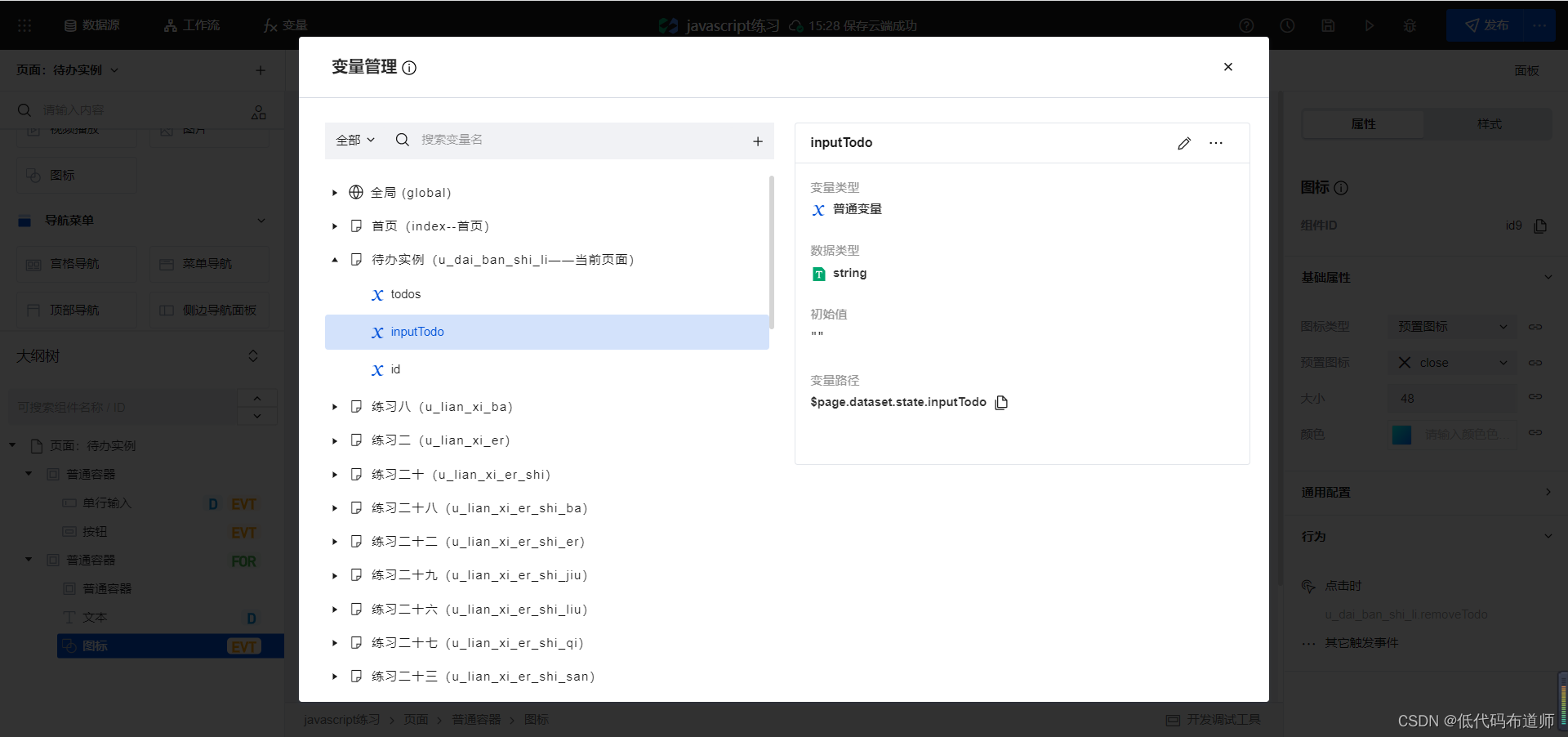Open the 数据源 menu
This screenshot has height=737, width=1568.
[x=91, y=25]
